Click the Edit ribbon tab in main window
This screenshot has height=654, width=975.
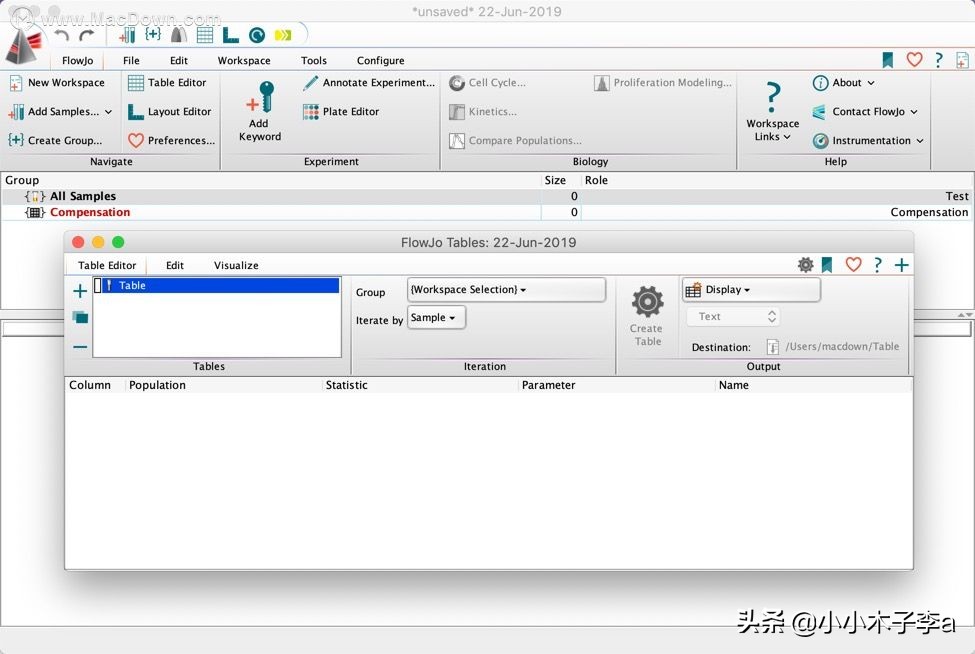click(178, 60)
